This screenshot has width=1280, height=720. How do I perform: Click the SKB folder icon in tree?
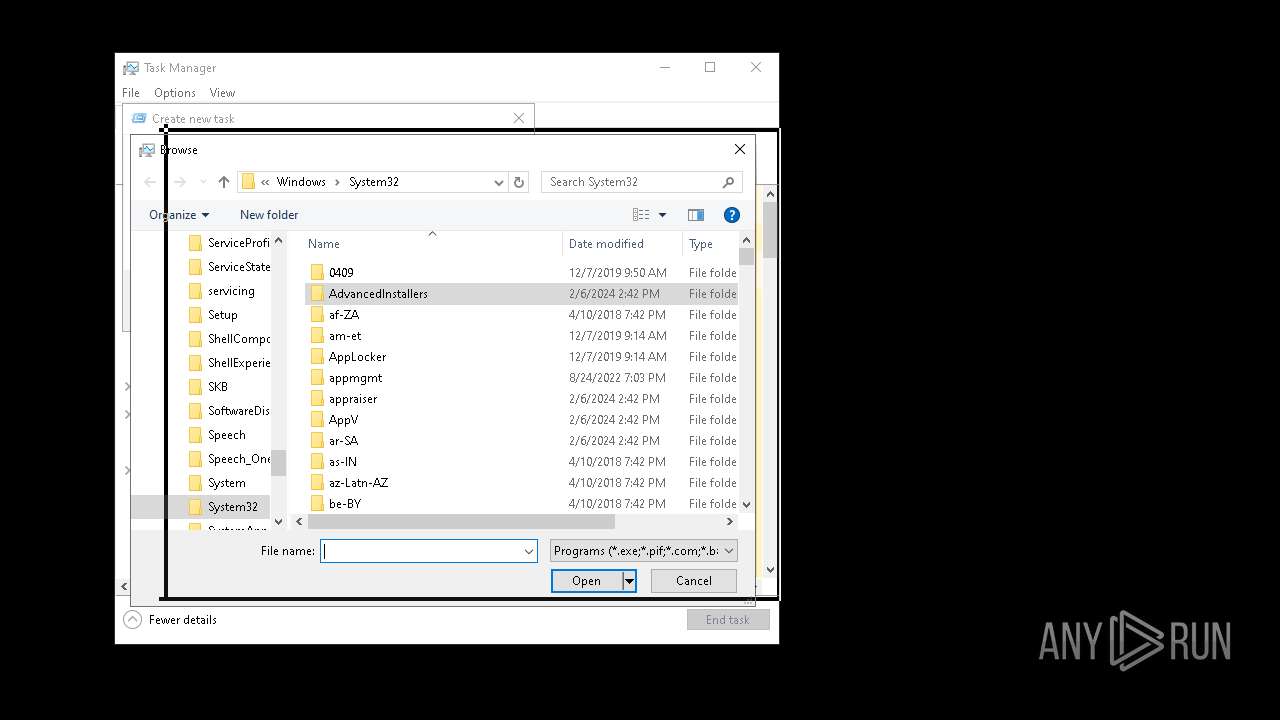click(x=196, y=387)
